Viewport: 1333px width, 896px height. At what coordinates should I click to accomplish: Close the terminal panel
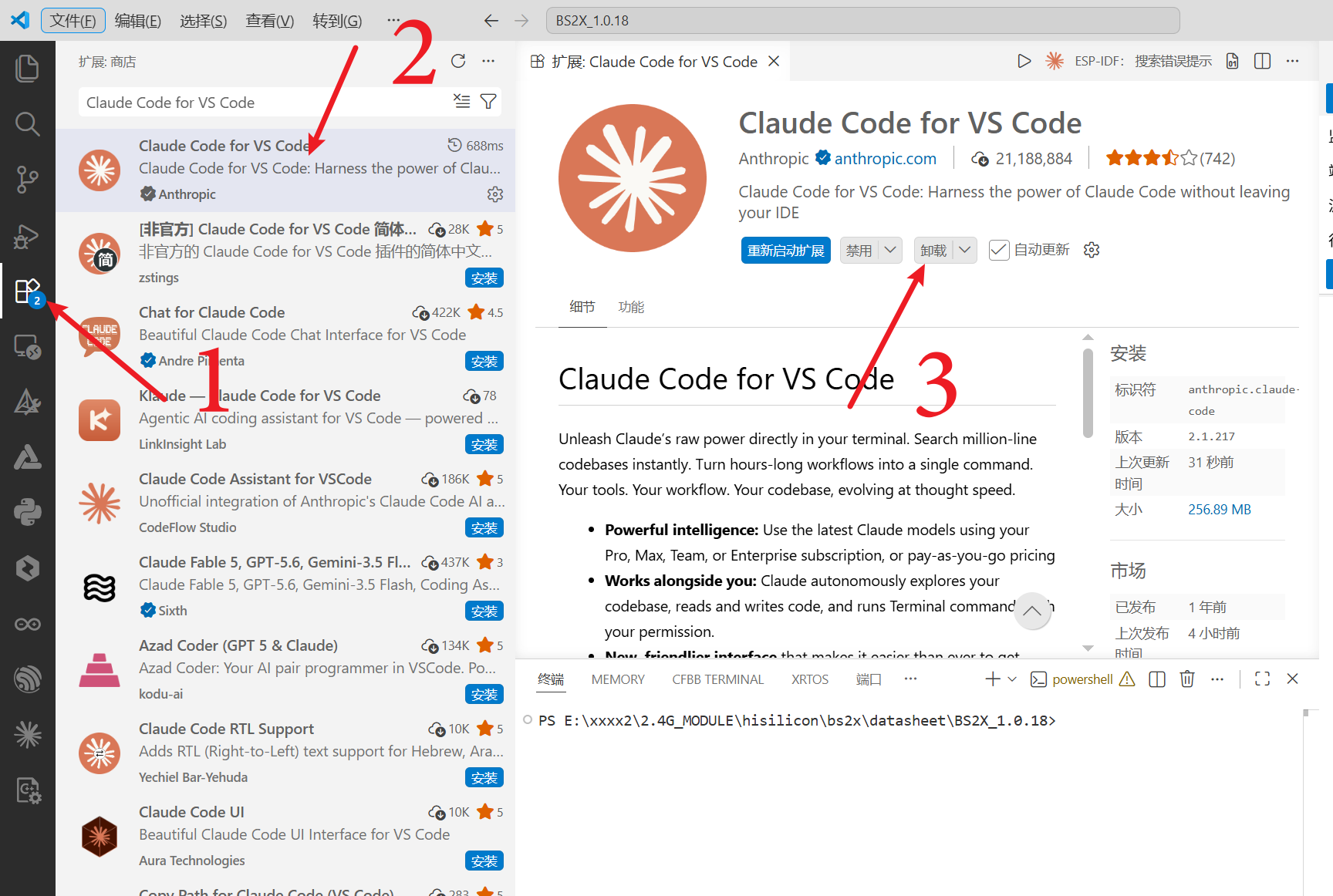tap(1293, 679)
